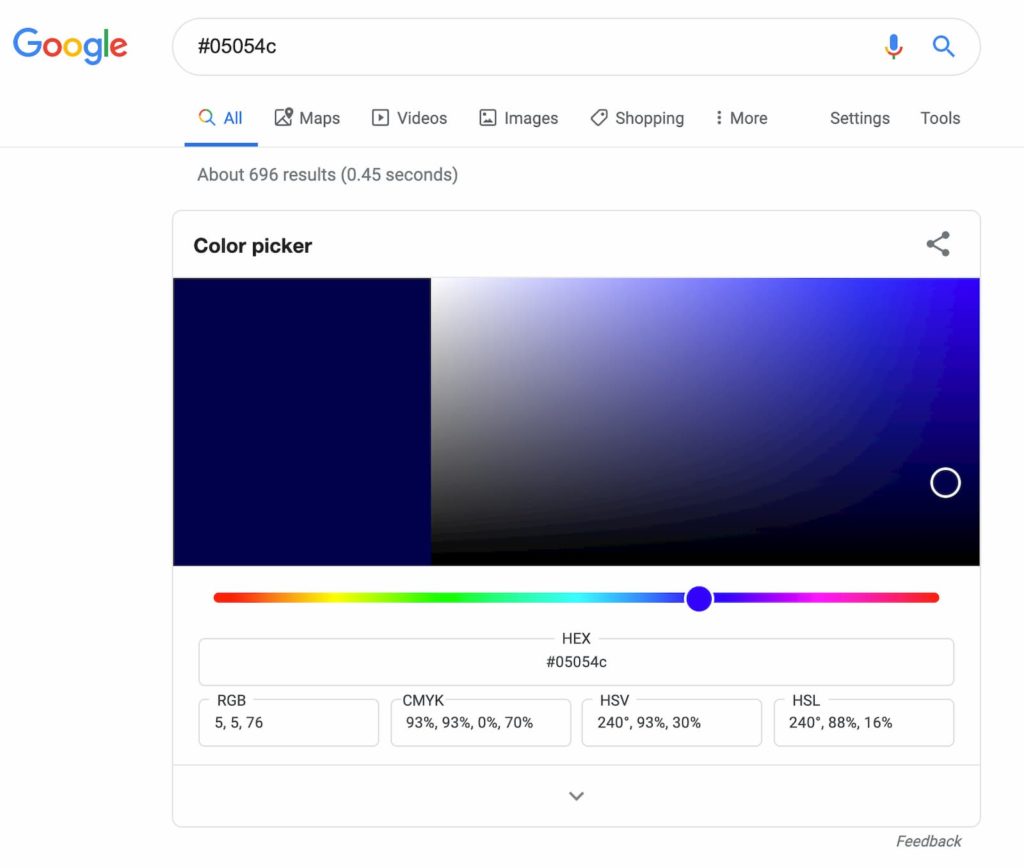This screenshot has height=868, width=1024.
Task: Click the microphone icon for voice search
Action: click(893, 46)
